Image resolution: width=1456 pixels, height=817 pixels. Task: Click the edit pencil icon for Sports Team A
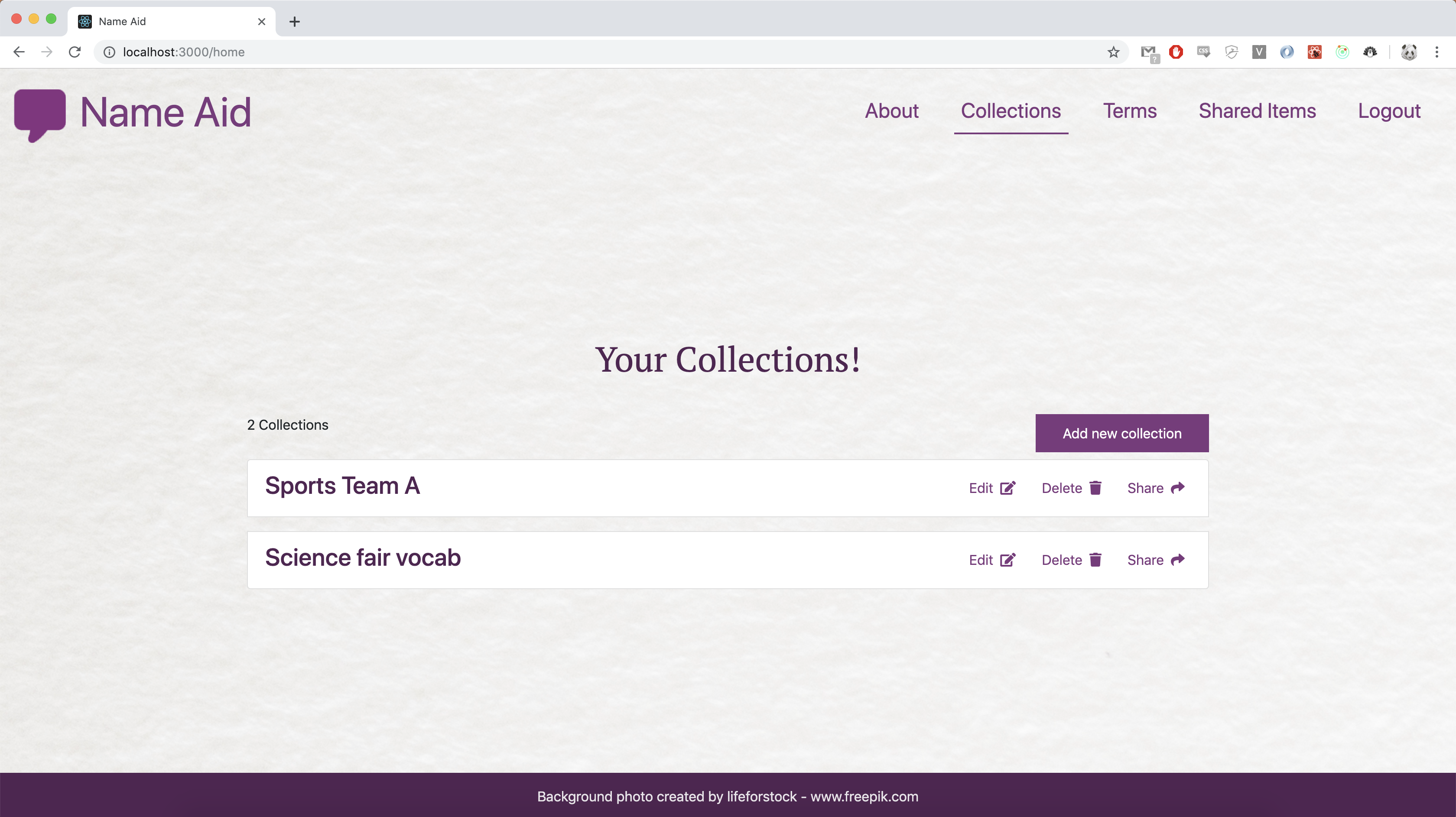pyautogui.click(x=1007, y=488)
